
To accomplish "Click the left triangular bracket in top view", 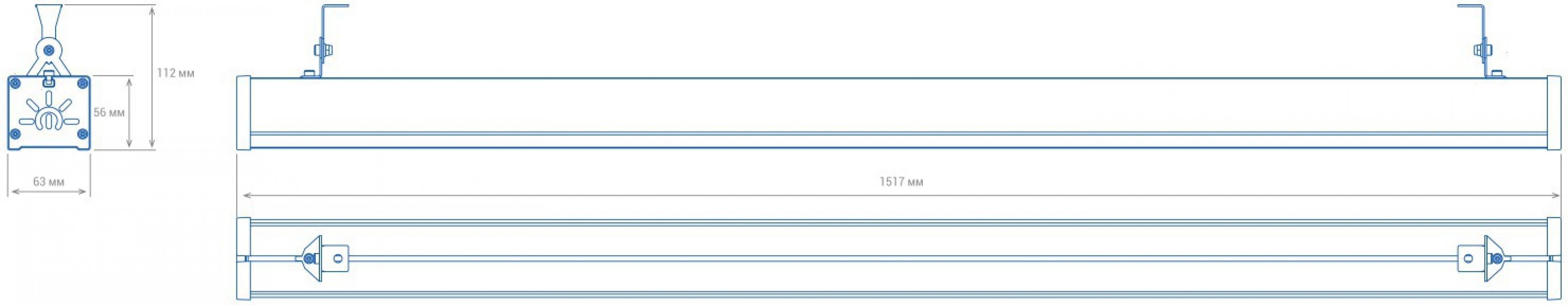I will (x=310, y=259).
